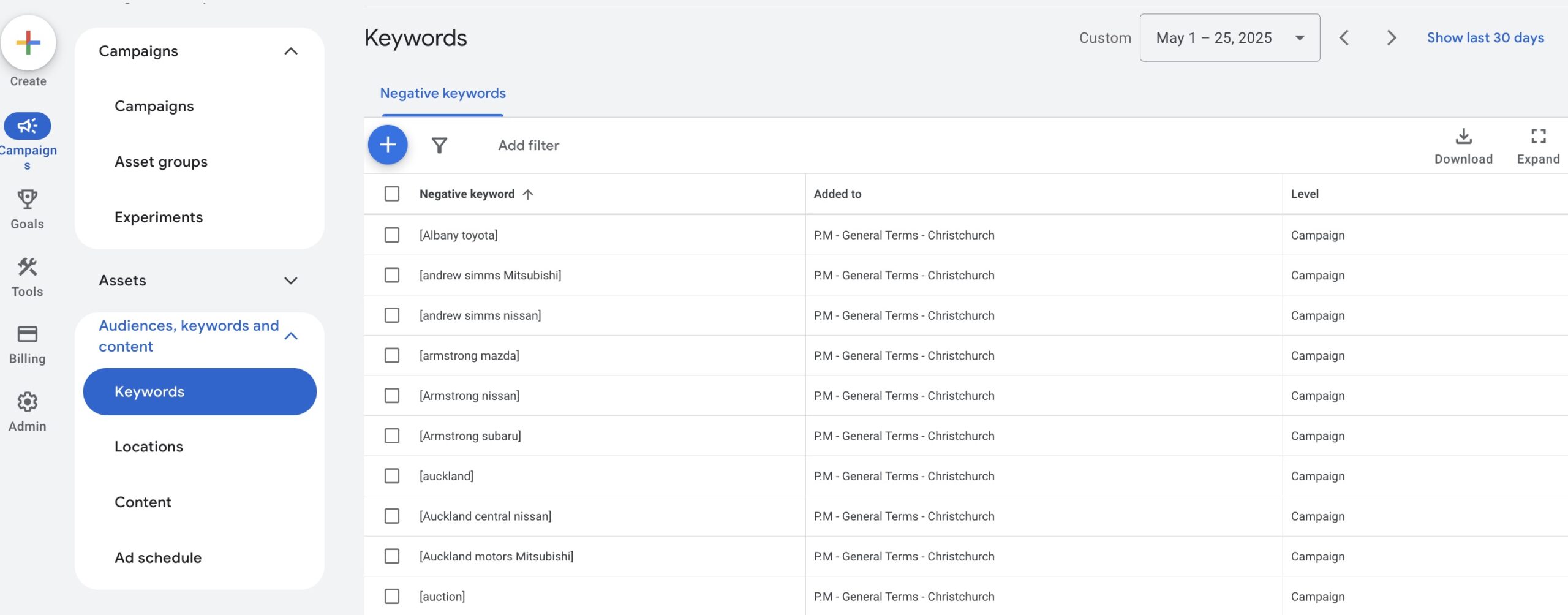Check the [Auckland central nissan] row checkbox

pos(392,516)
